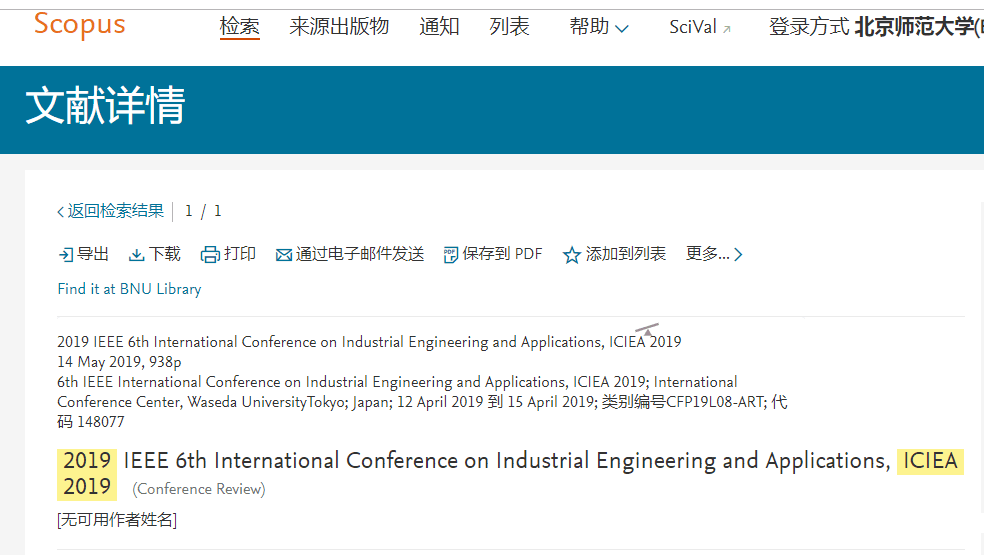Click the back chevron before 返回检索结果
This screenshot has width=984, height=555.
coord(60,212)
